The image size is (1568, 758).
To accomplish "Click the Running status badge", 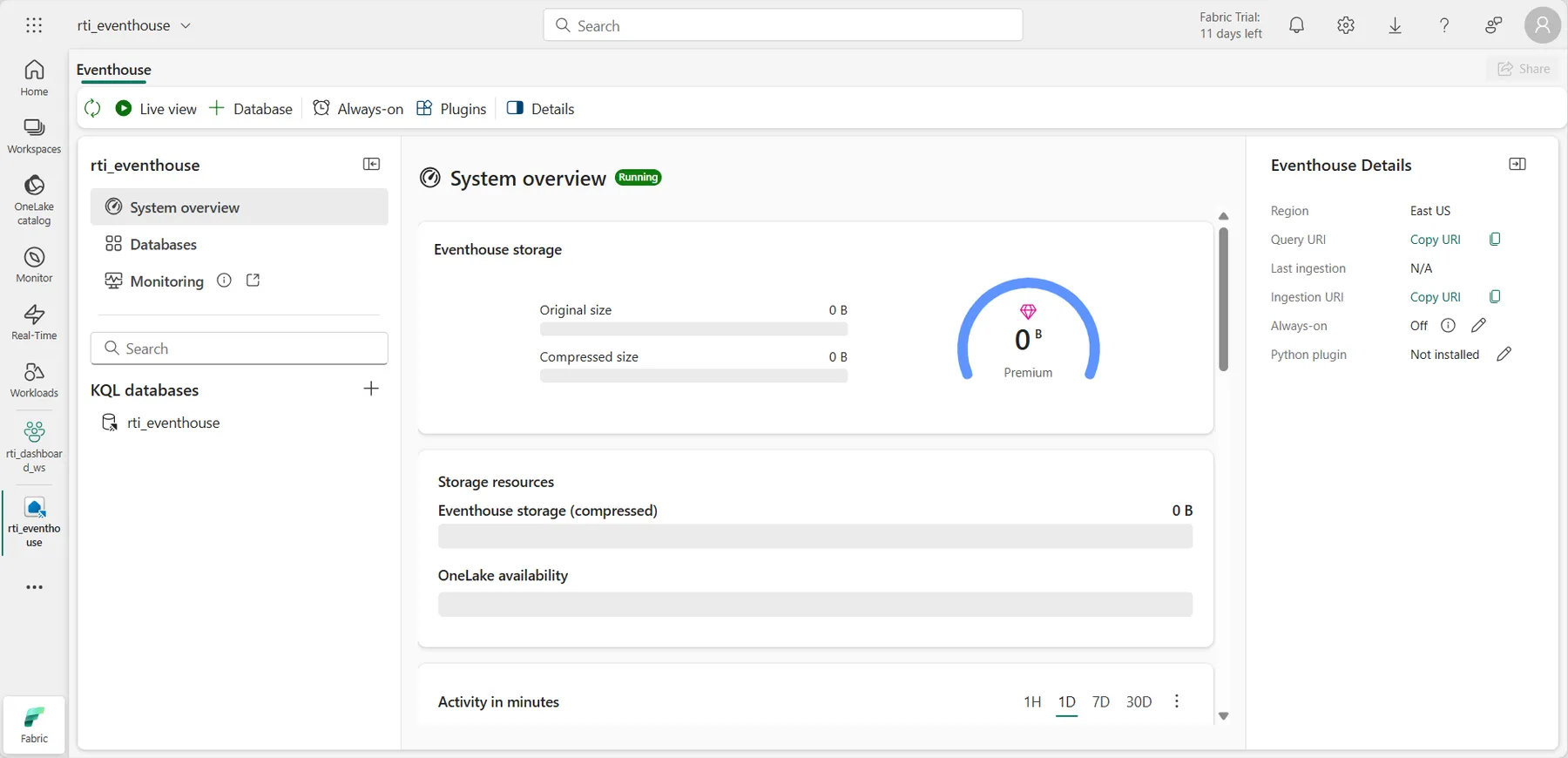I will (x=639, y=178).
